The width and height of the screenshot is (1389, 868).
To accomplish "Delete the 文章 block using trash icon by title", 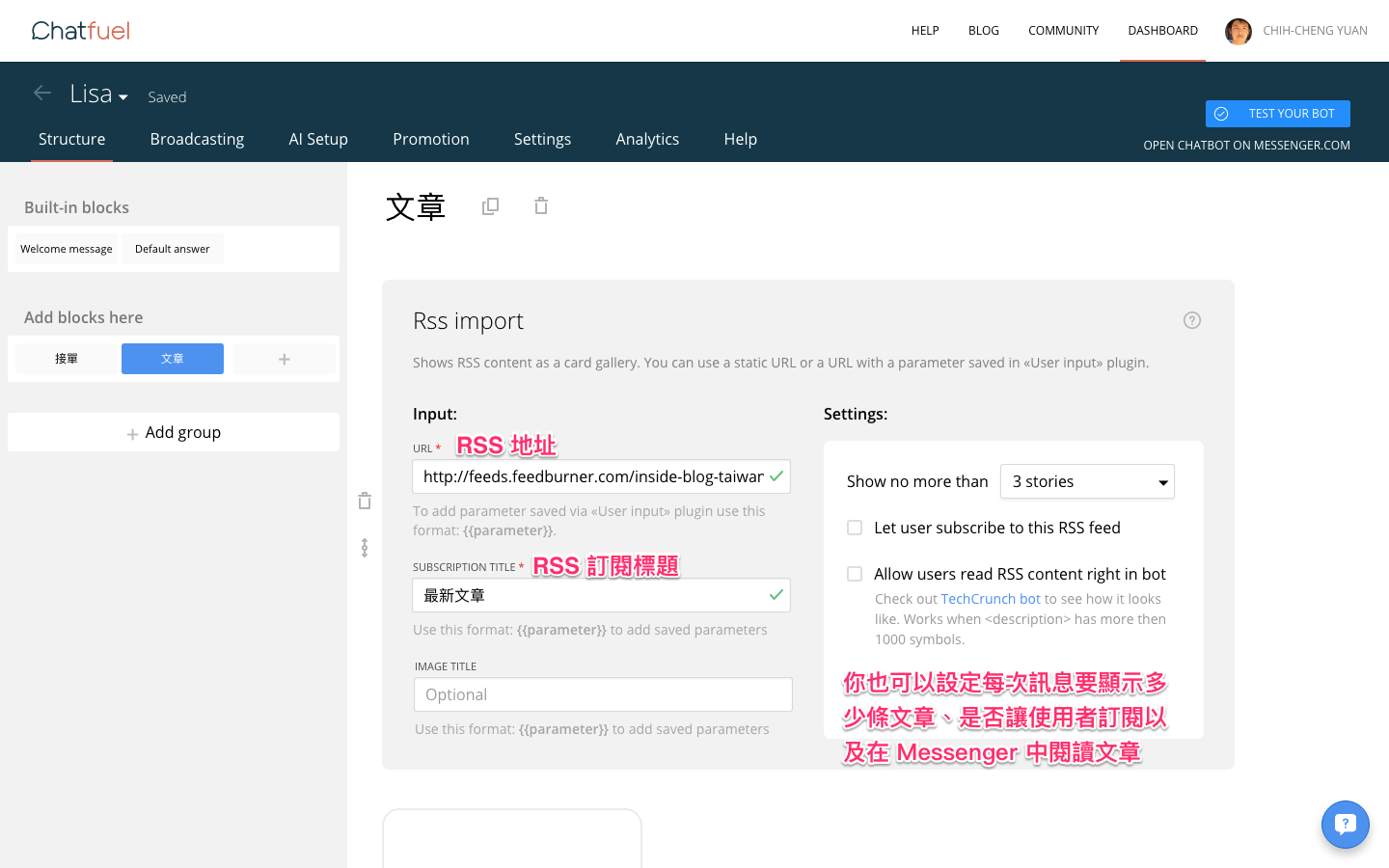I will coord(541,205).
